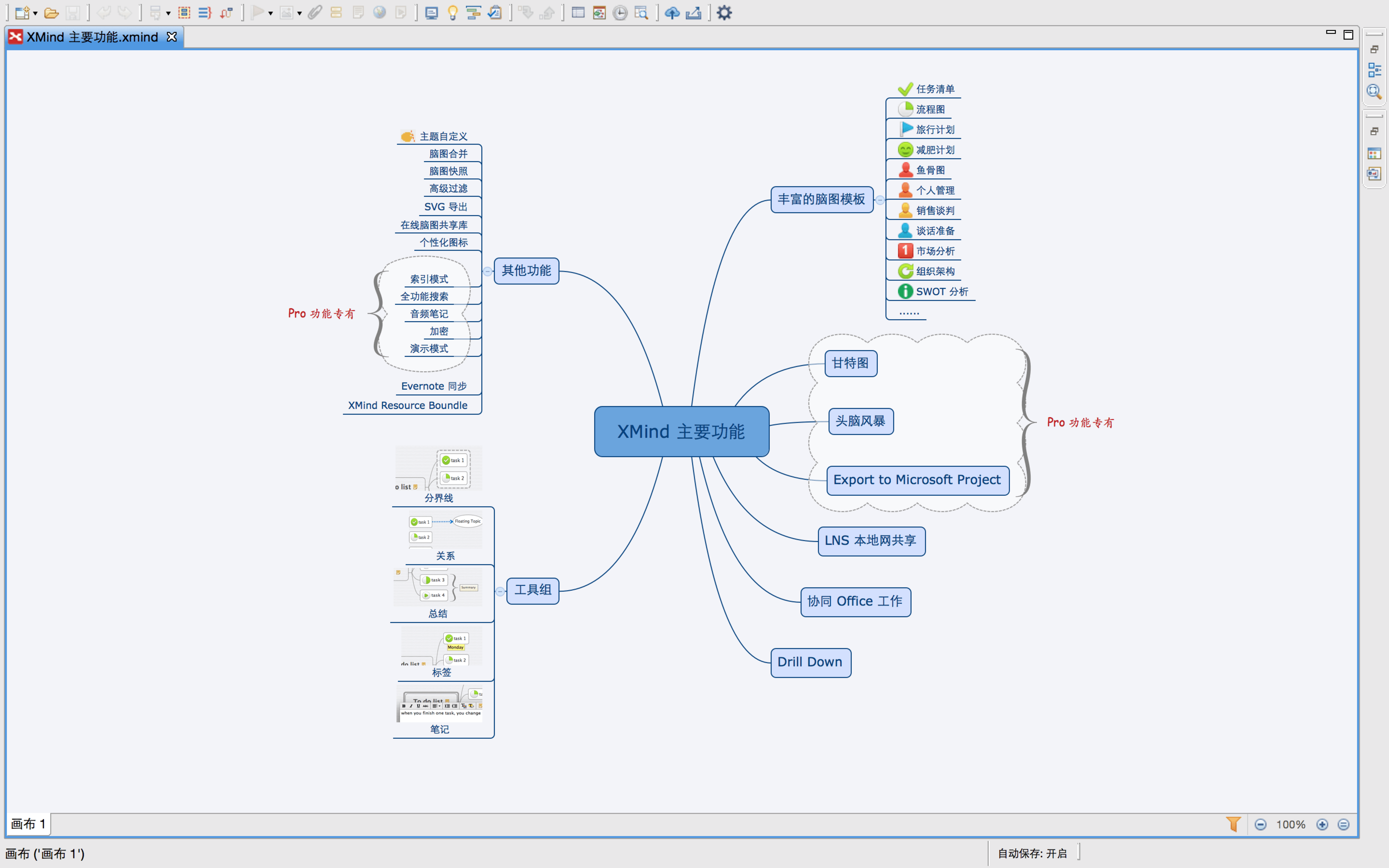
Task: Click the Drill Down topic
Action: pos(810,663)
